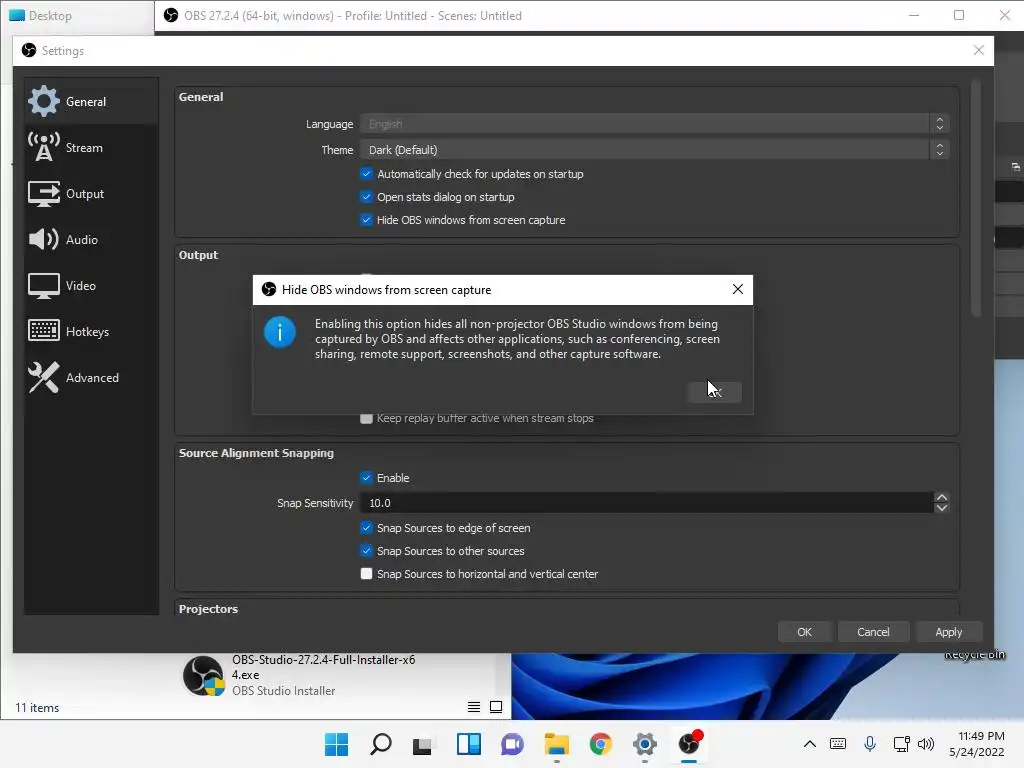Open the taskbar clock and date
The height and width of the screenshot is (768, 1024).
(x=977, y=744)
